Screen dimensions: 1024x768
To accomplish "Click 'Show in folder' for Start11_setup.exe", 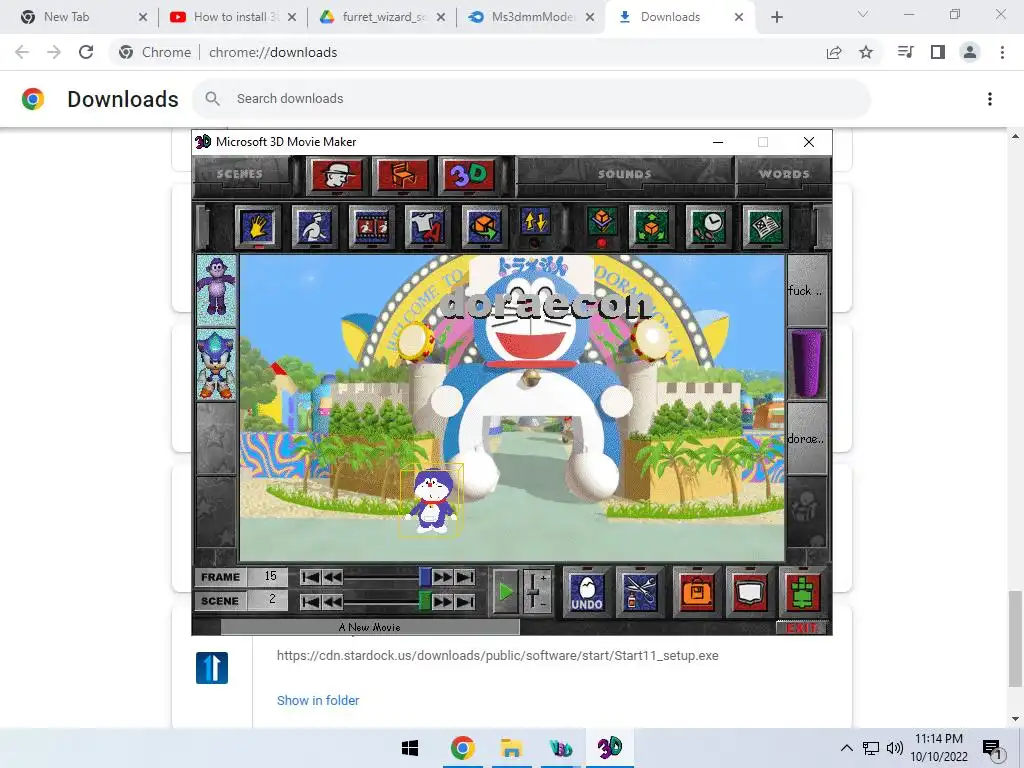I will (318, 700).
